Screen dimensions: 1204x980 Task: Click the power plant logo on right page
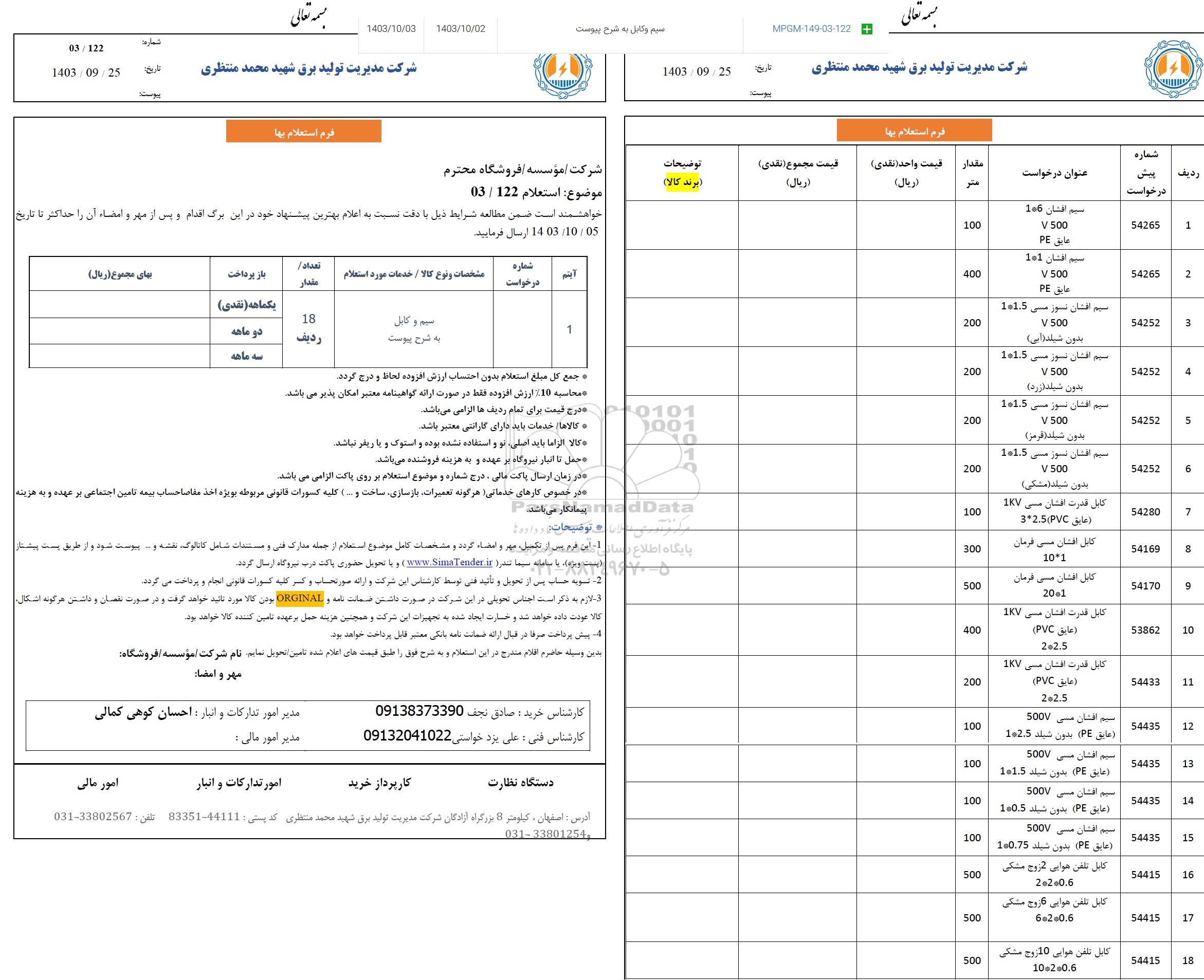(x=1174, y=69)
